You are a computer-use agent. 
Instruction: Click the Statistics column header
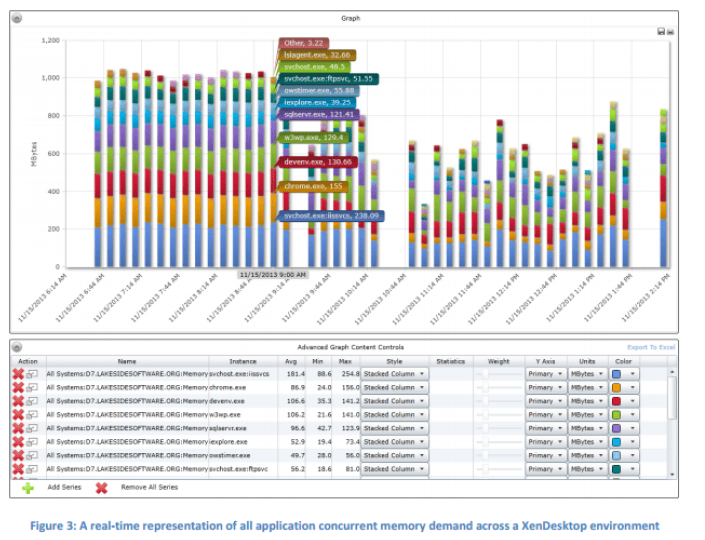(x=451, y=361)
